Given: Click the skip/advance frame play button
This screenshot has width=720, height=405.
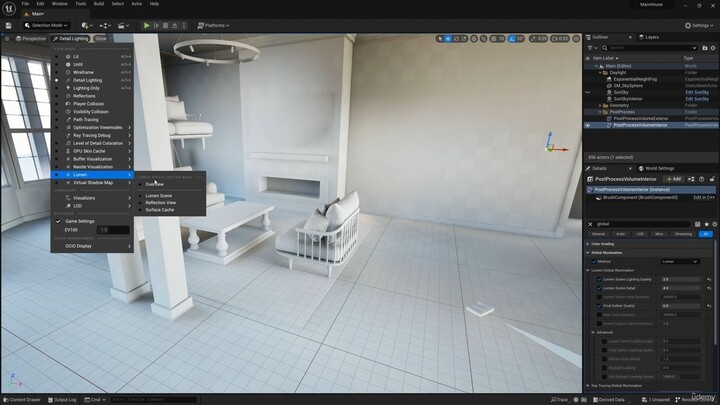Looking at the screenshot, I should pos(156,26).
